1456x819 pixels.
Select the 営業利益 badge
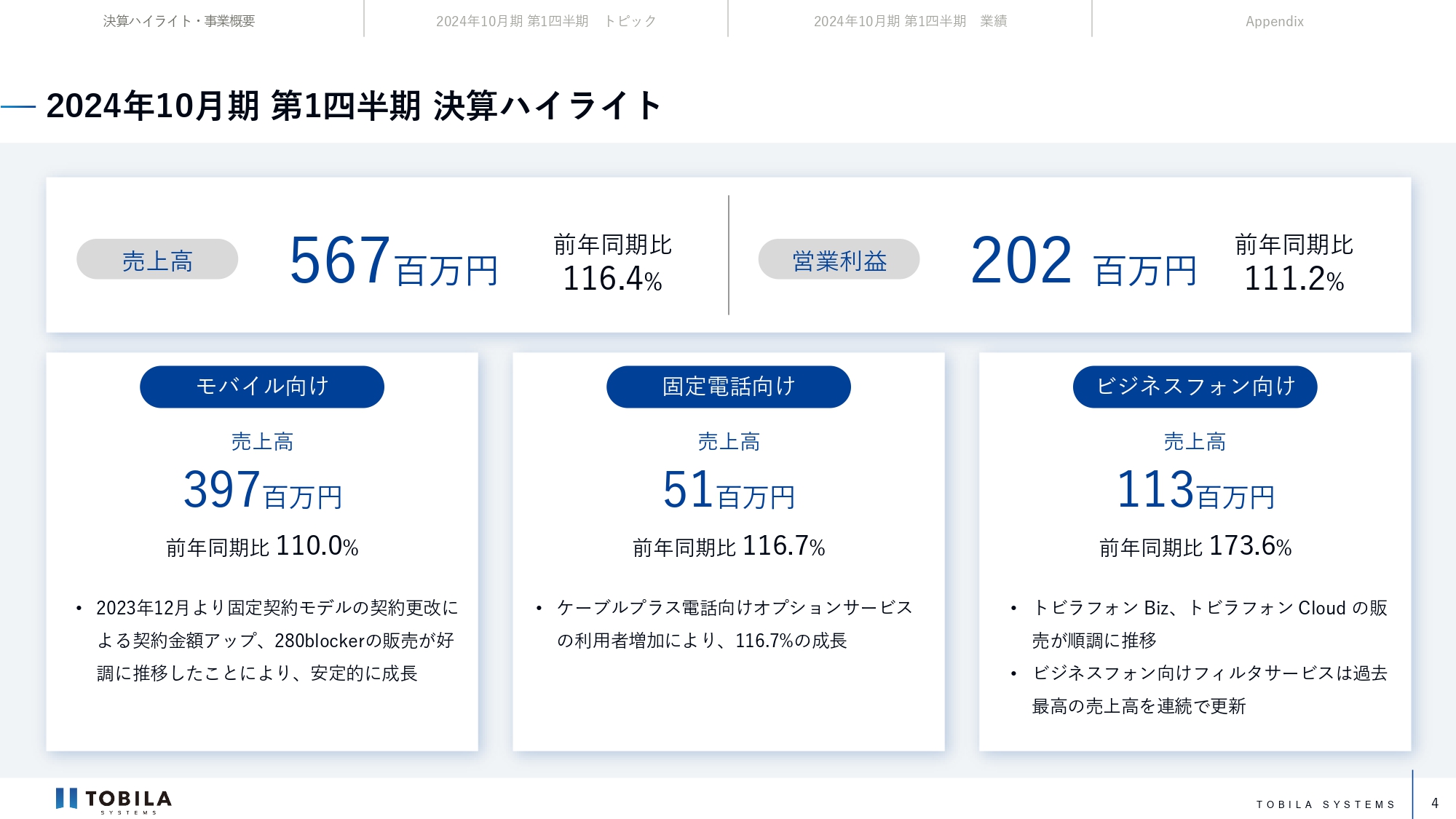tap(838, 258)
